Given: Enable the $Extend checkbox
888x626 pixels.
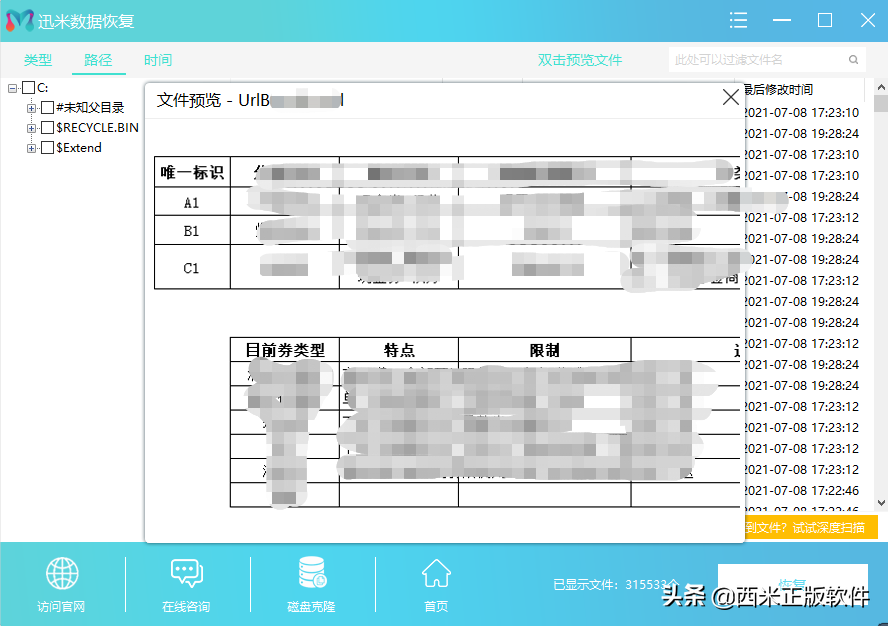Looking at the screenshot, I should pyautogui.click(x=48, y=147).
